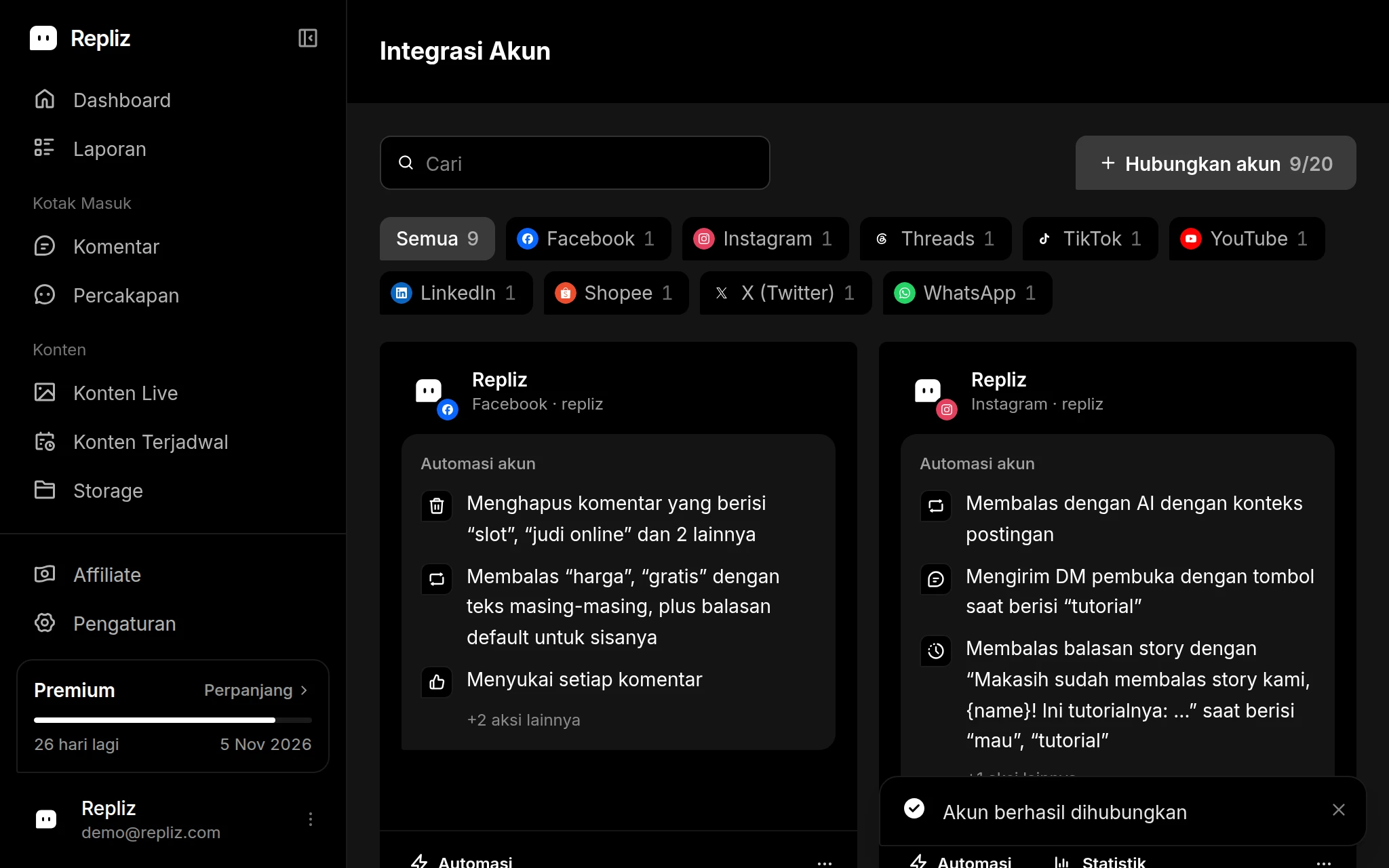
Task: Filter accounts by WhatsApp
Action: (968, 293)
